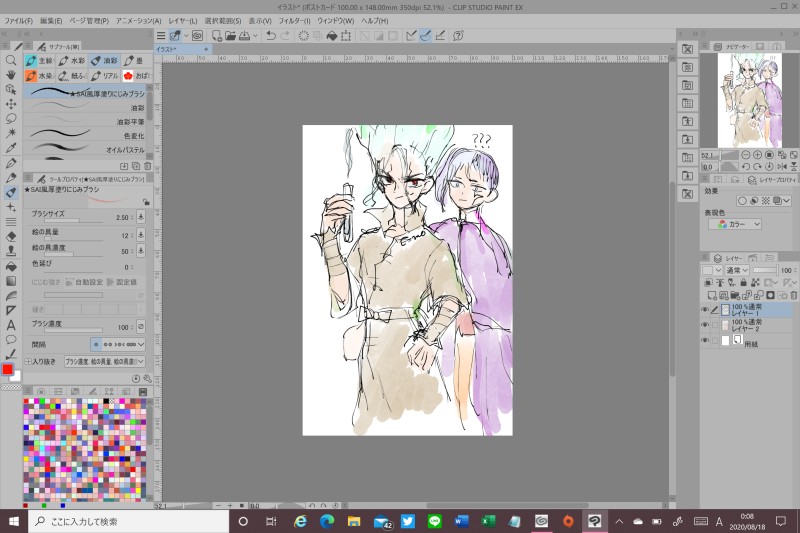The width and height of the screenshot is (800, 533).
Task: Select the 水彩 sub tool group
Action: 72,61
